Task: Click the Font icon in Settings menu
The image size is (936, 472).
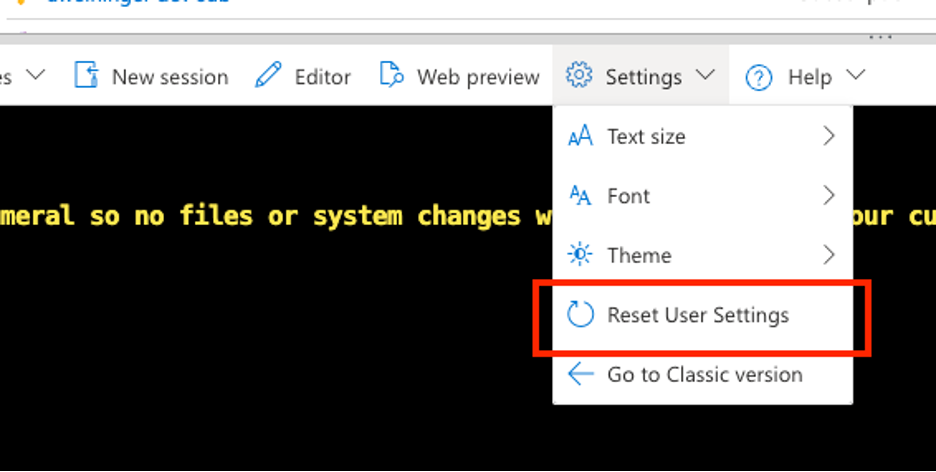Action: [x=580, y=196]
